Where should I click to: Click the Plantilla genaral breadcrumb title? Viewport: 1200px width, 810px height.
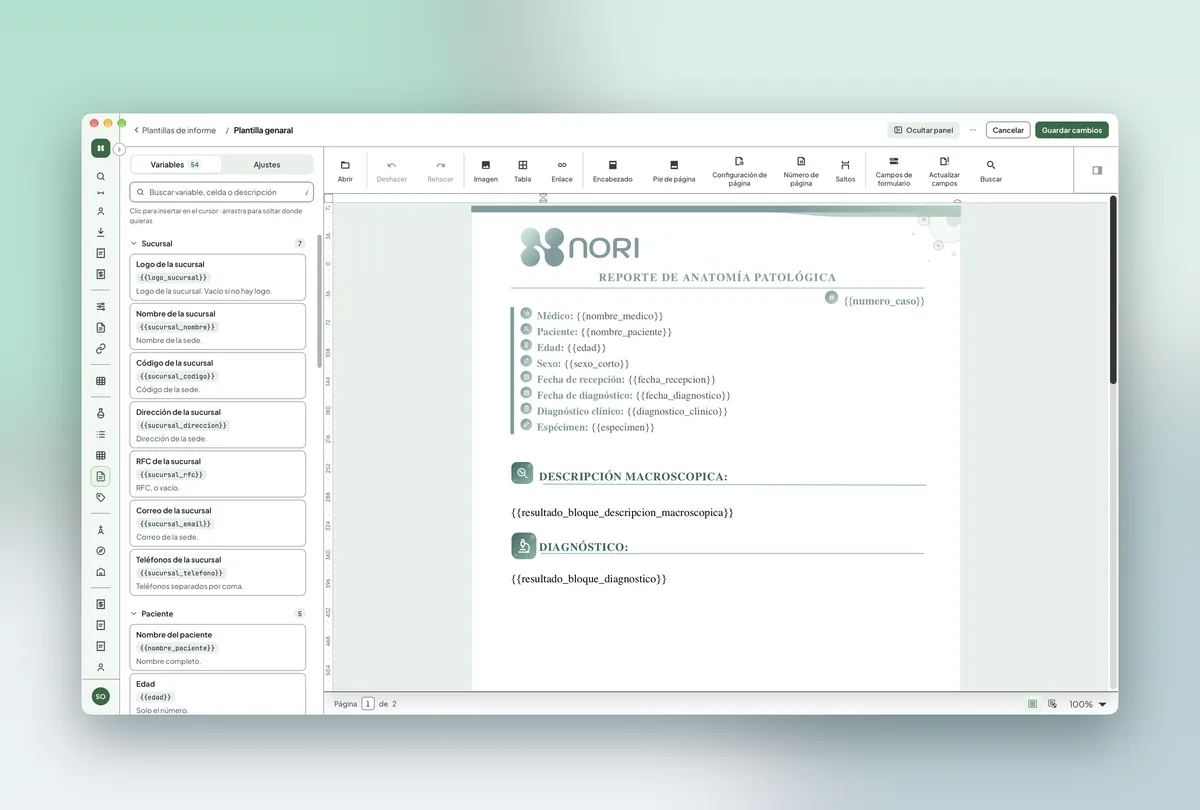pos(263,130)
